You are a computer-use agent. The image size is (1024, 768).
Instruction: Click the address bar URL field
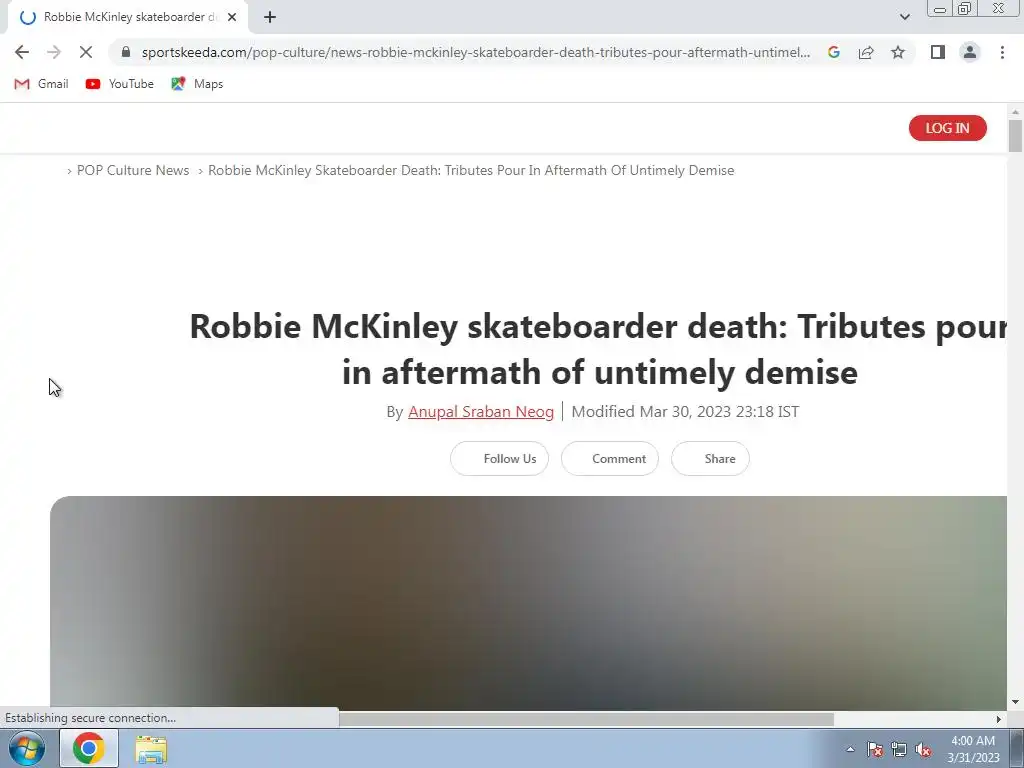[x=475, y=52]
